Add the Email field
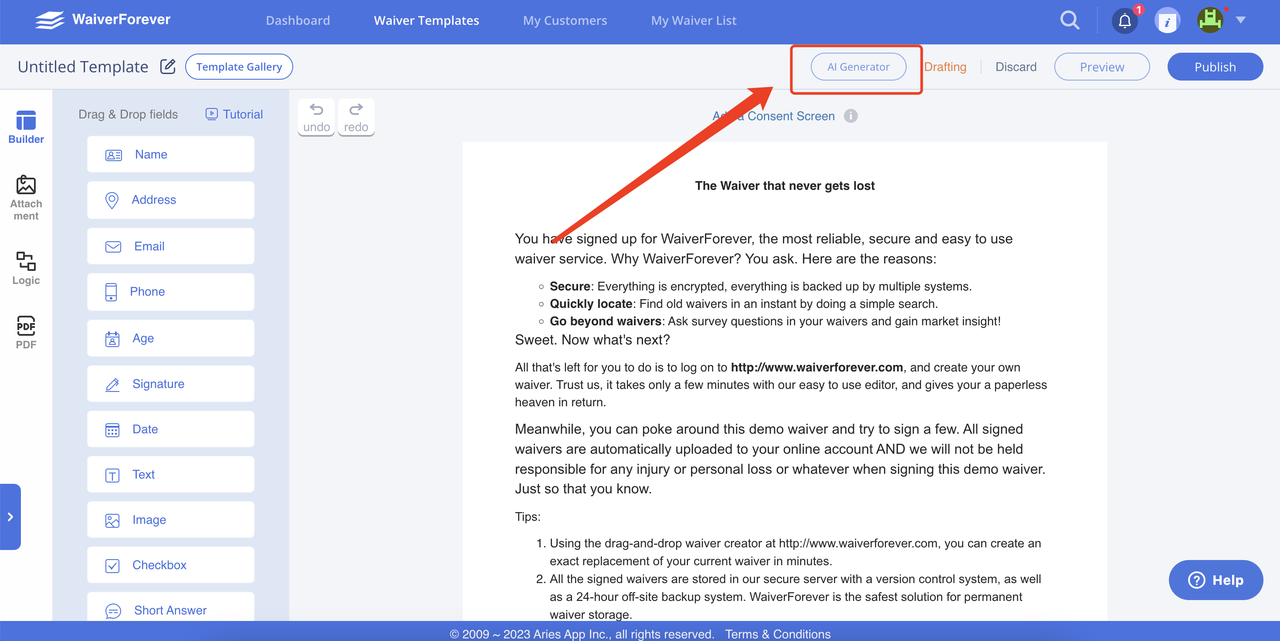The image size is (1280, 641). [x=170, y=246]
